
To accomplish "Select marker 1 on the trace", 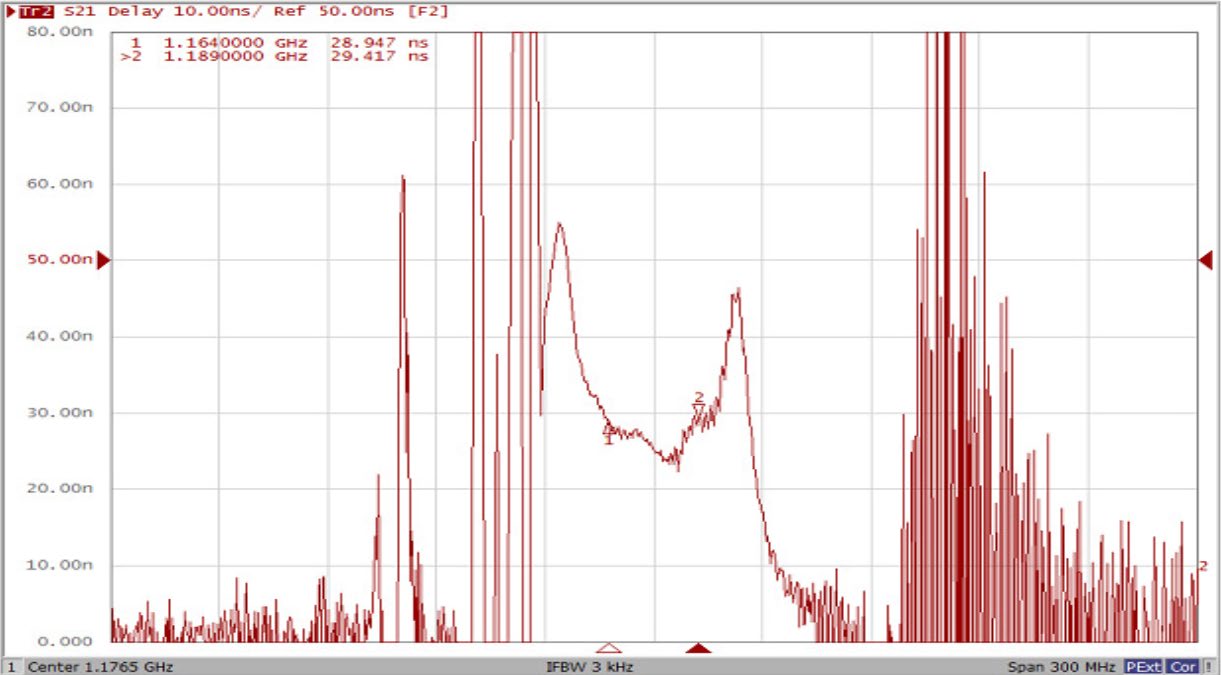I will [607, 432].
